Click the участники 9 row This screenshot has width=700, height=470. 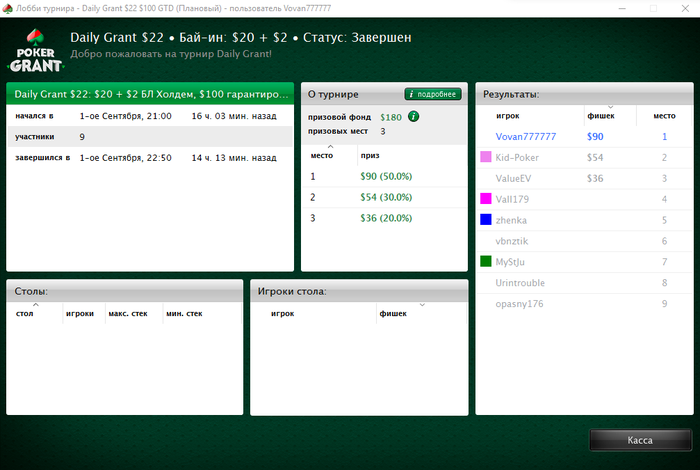click(150, 137)
